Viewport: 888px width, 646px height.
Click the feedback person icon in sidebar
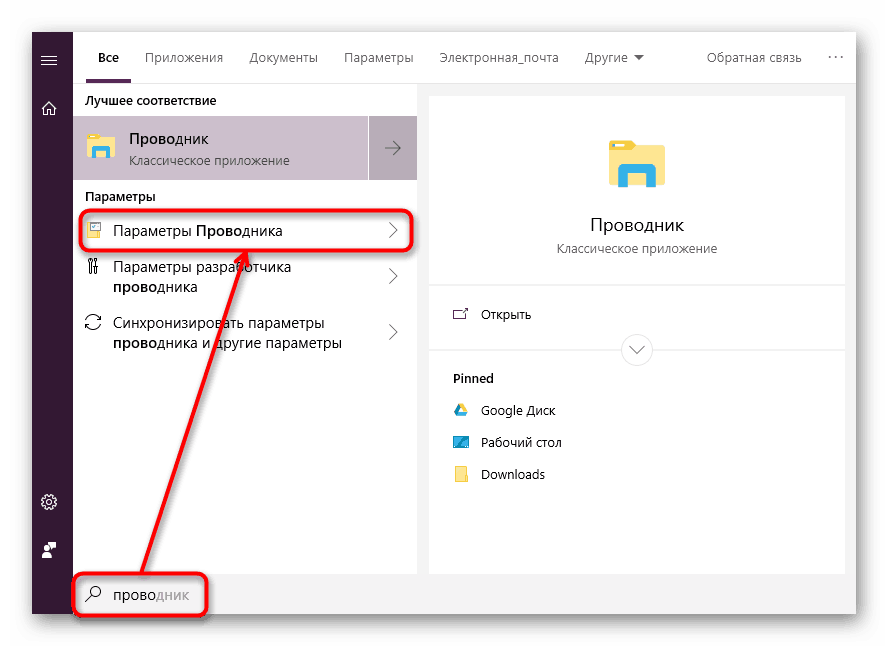coord(49,550)
